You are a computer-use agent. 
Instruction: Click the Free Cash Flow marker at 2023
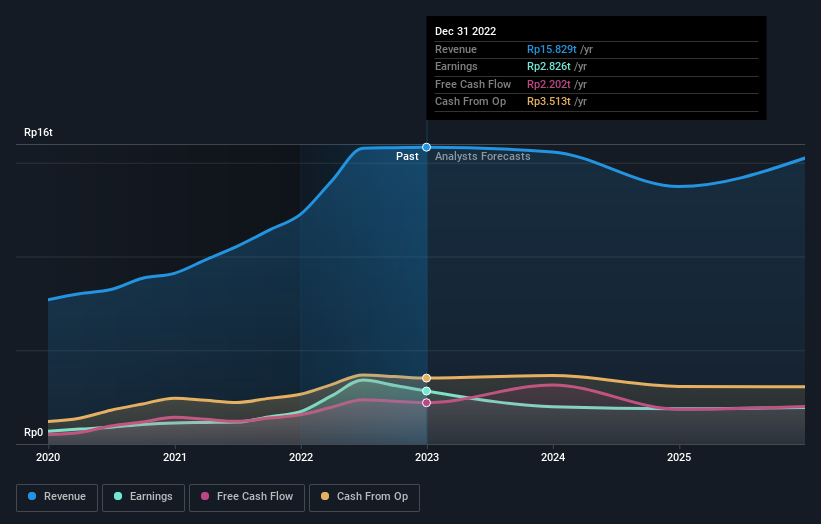(427, 403)
